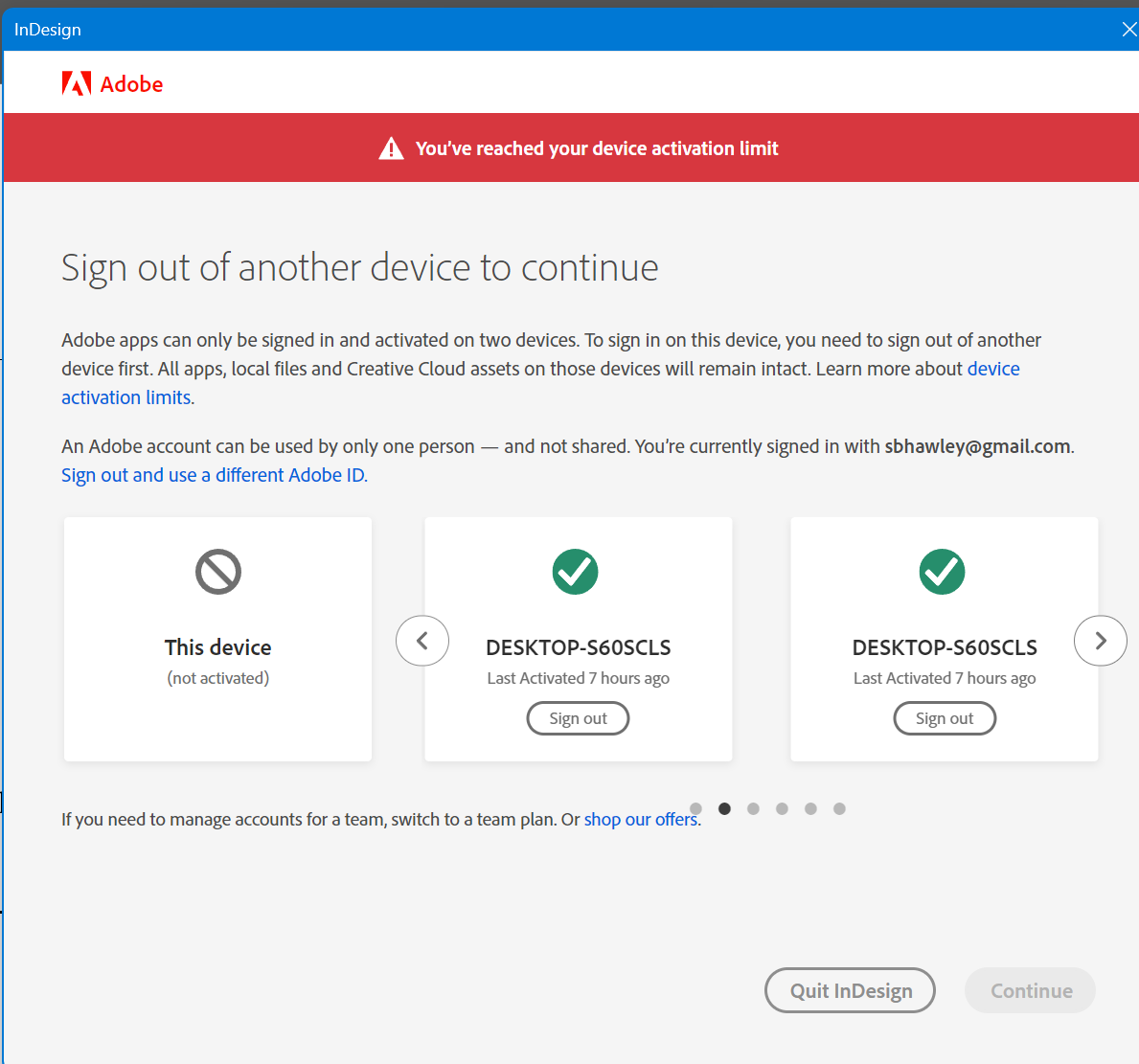
Task: Click the Continue button
Action: pyautogui.click(x=1031, y=990)
